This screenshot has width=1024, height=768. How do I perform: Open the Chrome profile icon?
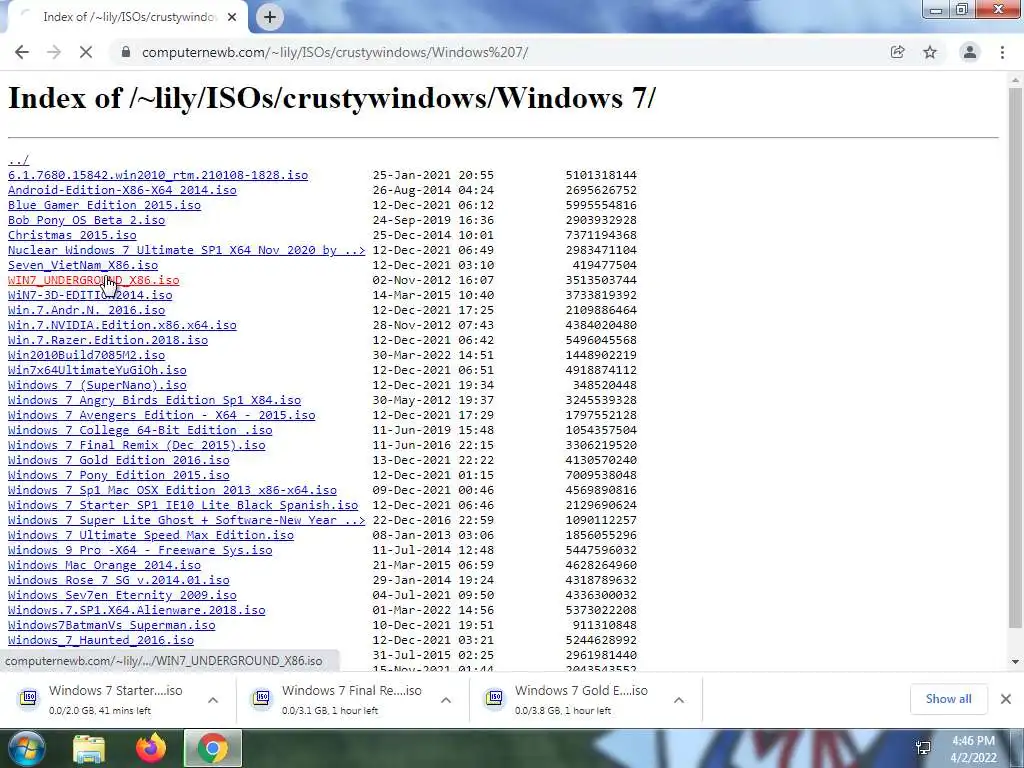click(x=970, y=52)
